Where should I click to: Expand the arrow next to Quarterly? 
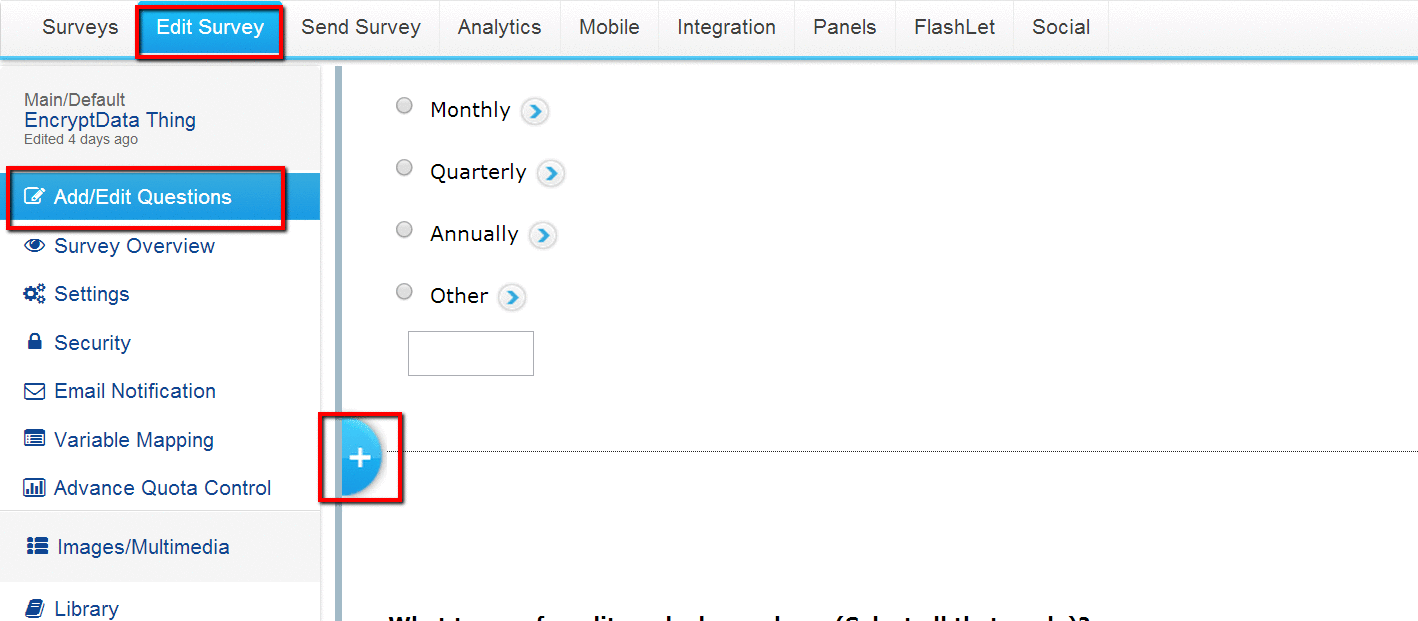pos(551,173)
